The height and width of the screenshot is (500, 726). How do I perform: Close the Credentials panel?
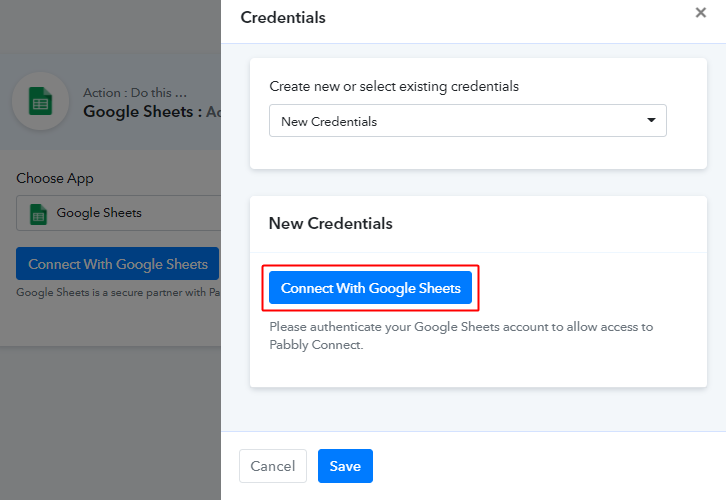[x=701, y=12]
